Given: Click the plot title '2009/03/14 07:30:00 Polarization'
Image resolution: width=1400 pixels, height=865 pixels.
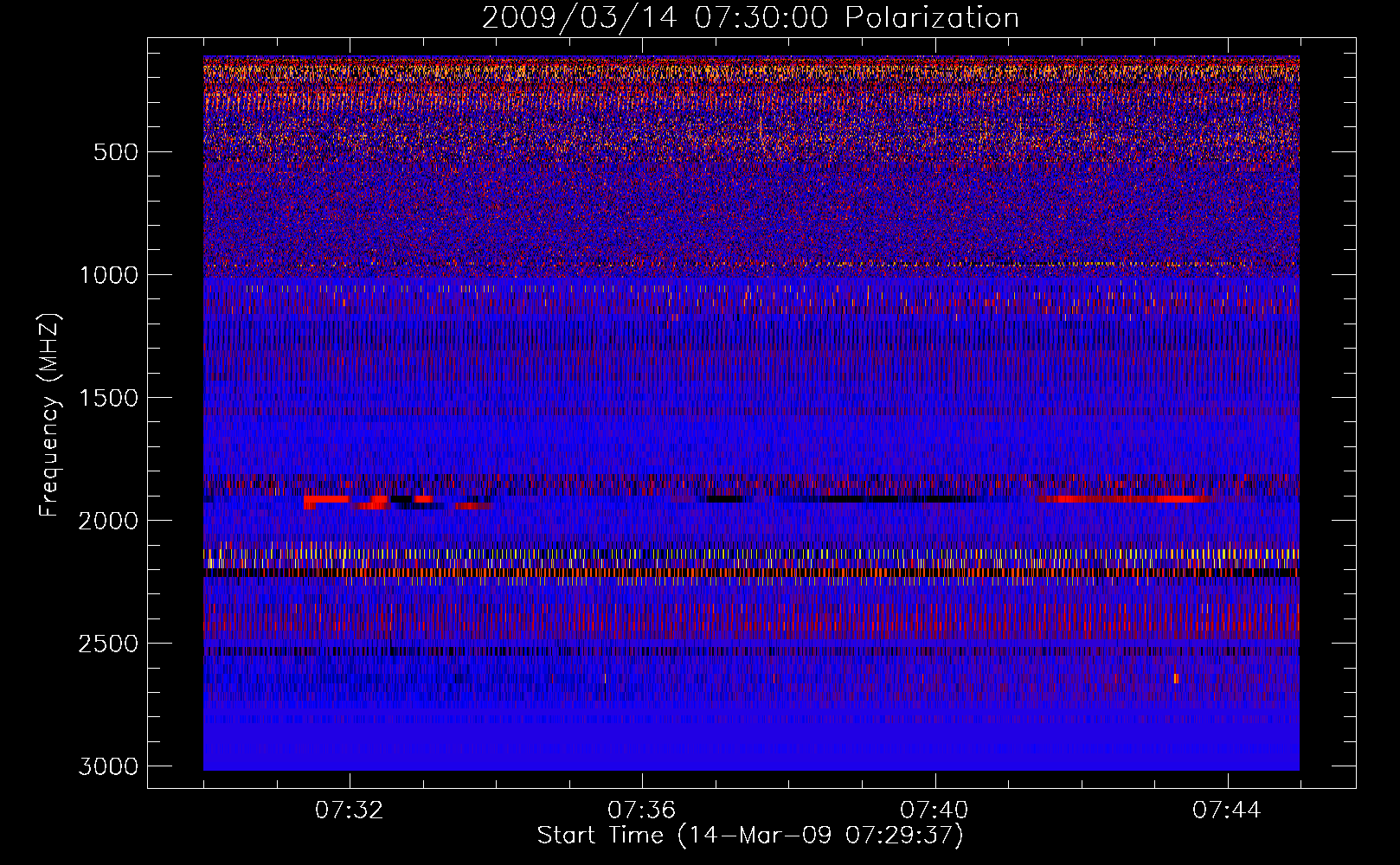Looking at the screenshot, I should tap(750, 17).
